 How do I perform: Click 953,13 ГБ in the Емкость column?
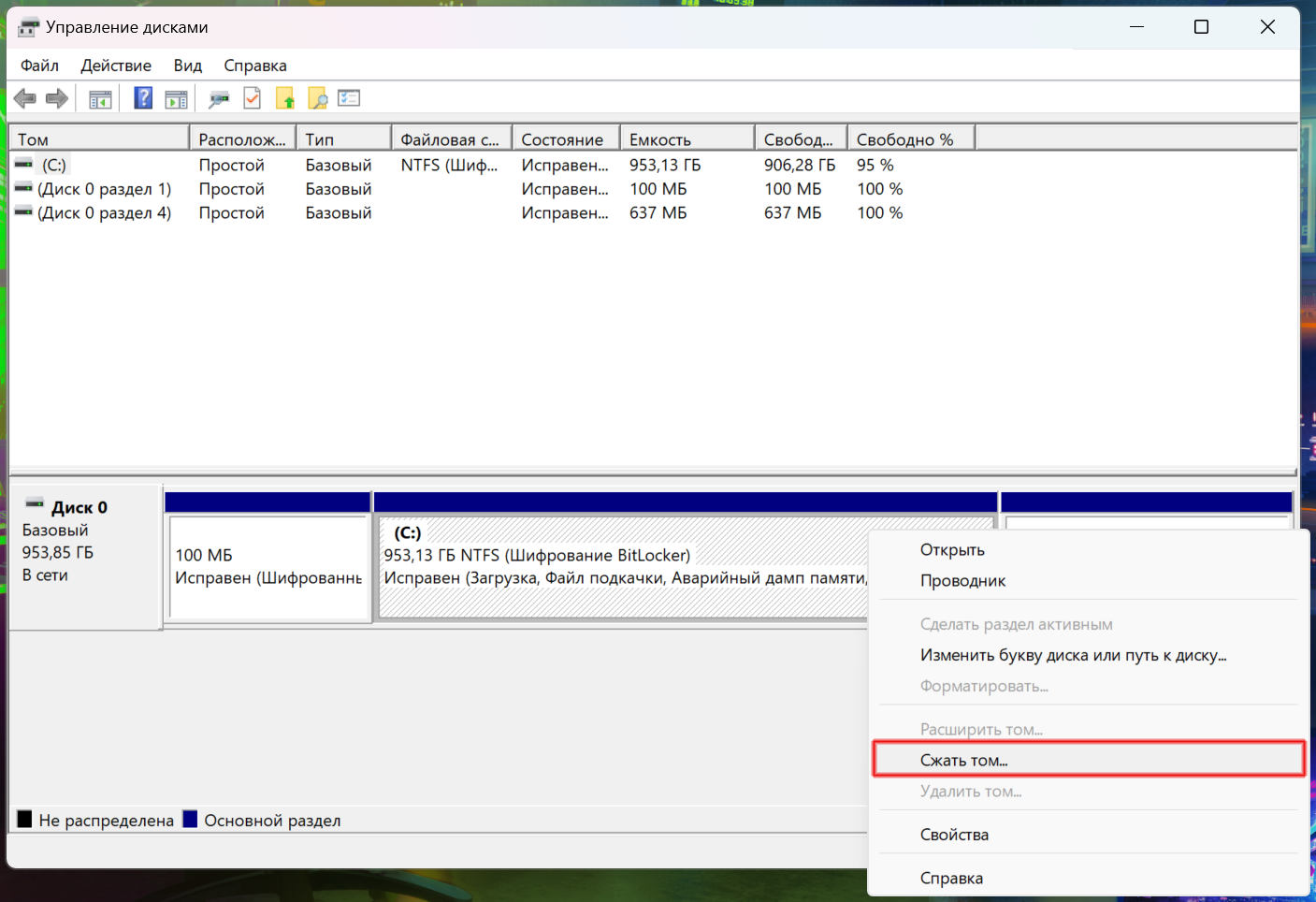pyautogui.click(x=665, y=165)
